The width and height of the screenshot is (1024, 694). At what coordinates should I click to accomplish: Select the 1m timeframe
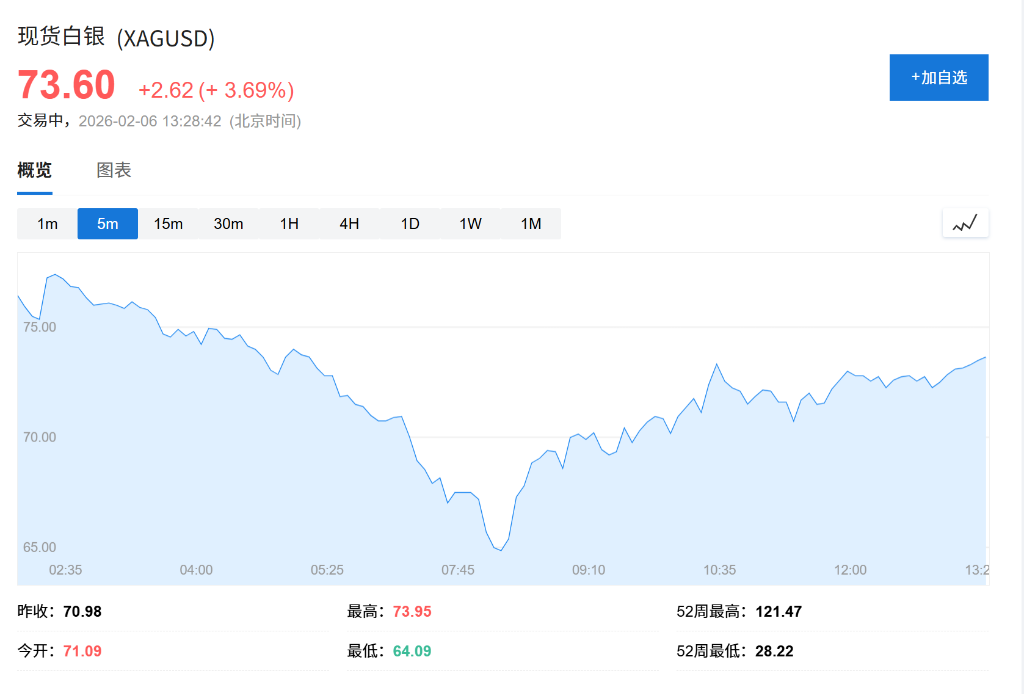click(x=46, y=223)
